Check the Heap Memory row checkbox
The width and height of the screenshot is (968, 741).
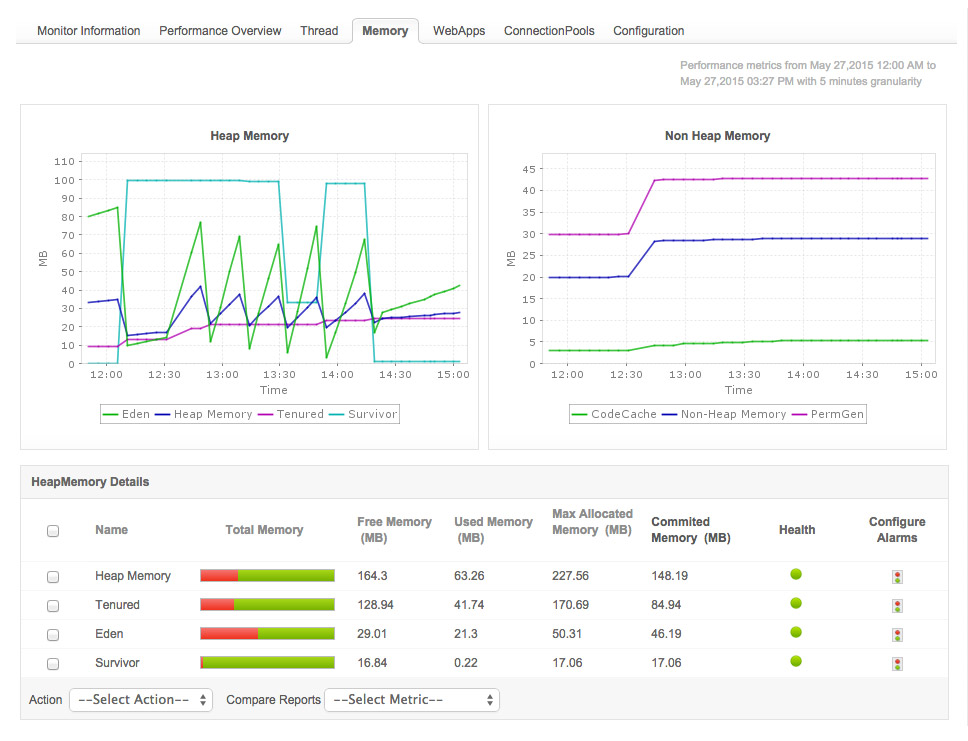(x=53, y=577)
